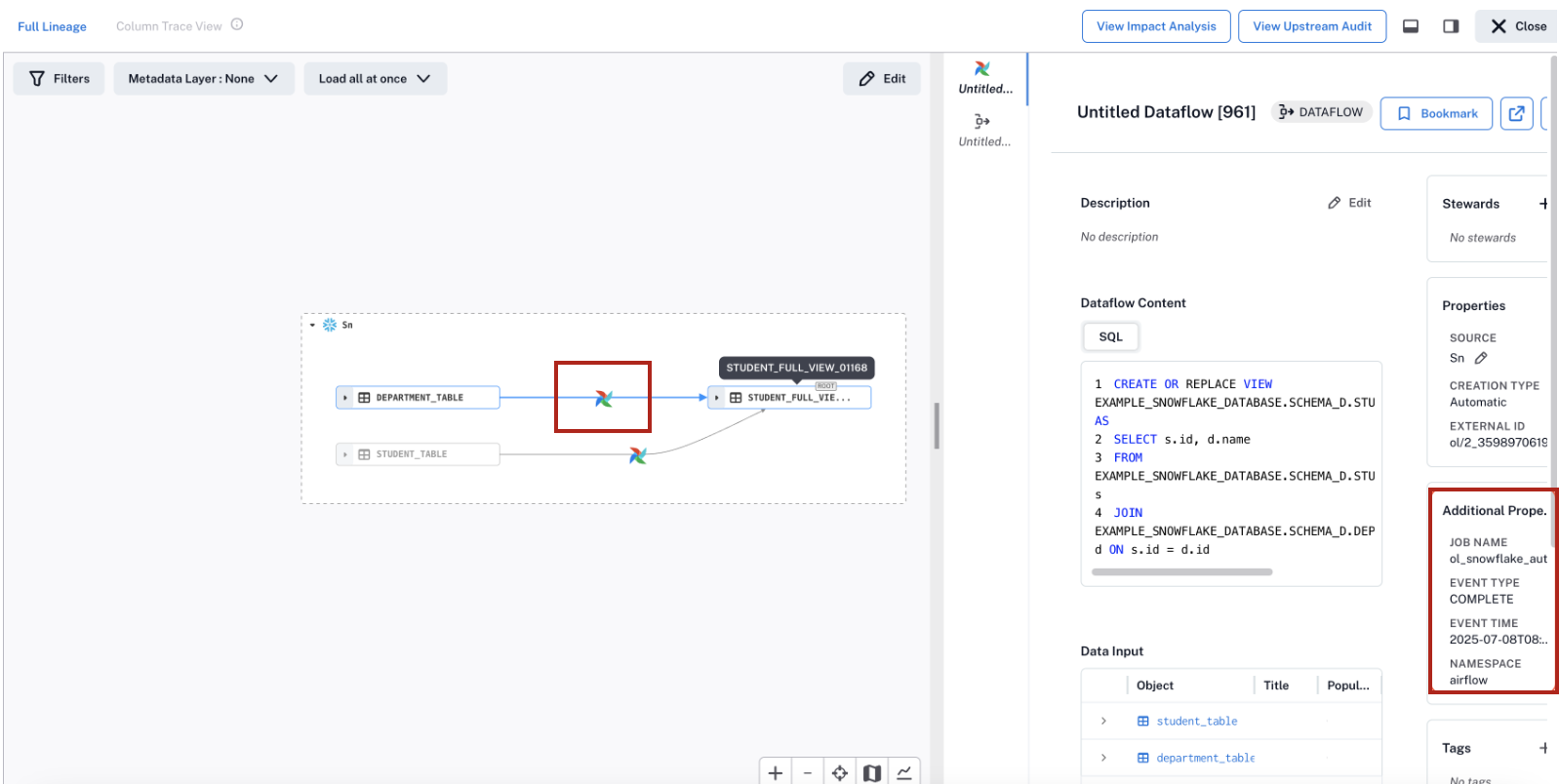
Task: Switch to bottom panel layout
Action: [1411, 26]
